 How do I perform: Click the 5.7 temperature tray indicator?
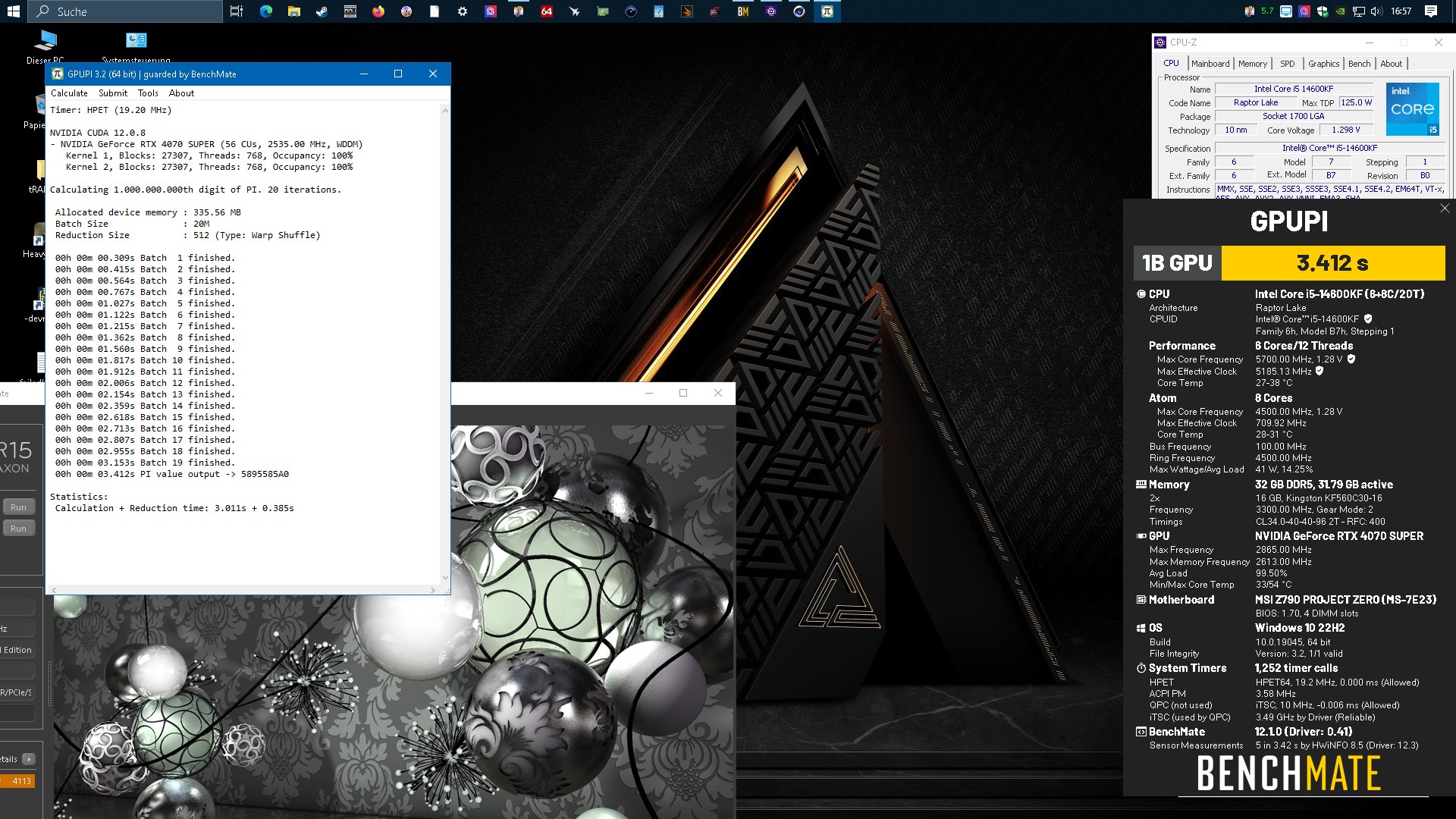(1267, 11)
